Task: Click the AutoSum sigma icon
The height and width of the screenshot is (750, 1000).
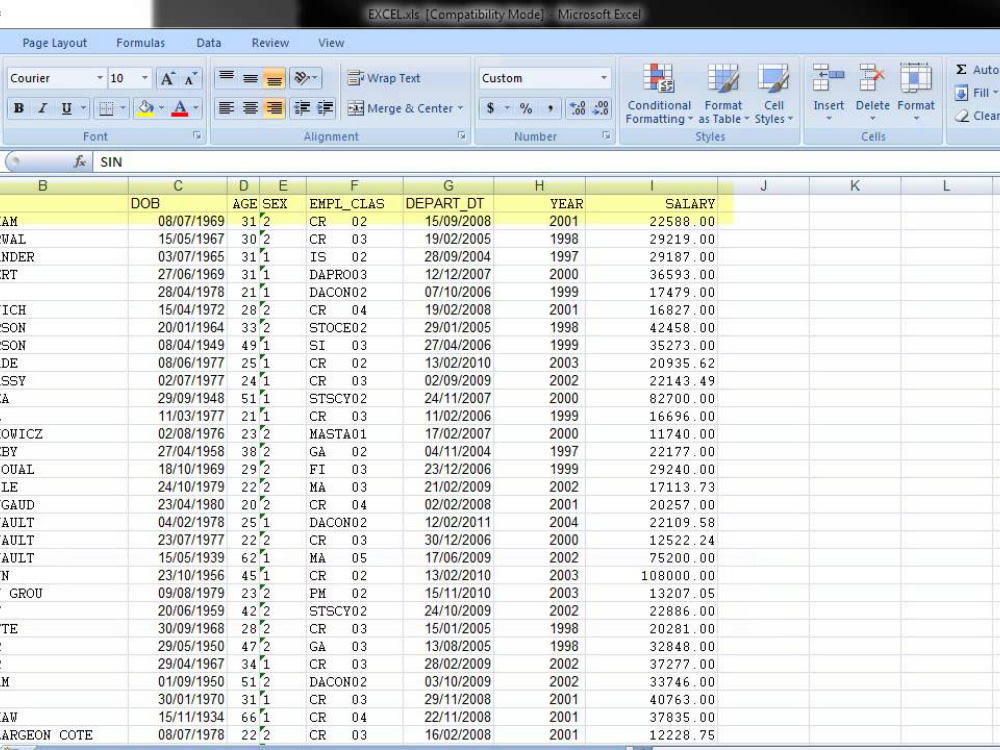Action: [961, 70]
